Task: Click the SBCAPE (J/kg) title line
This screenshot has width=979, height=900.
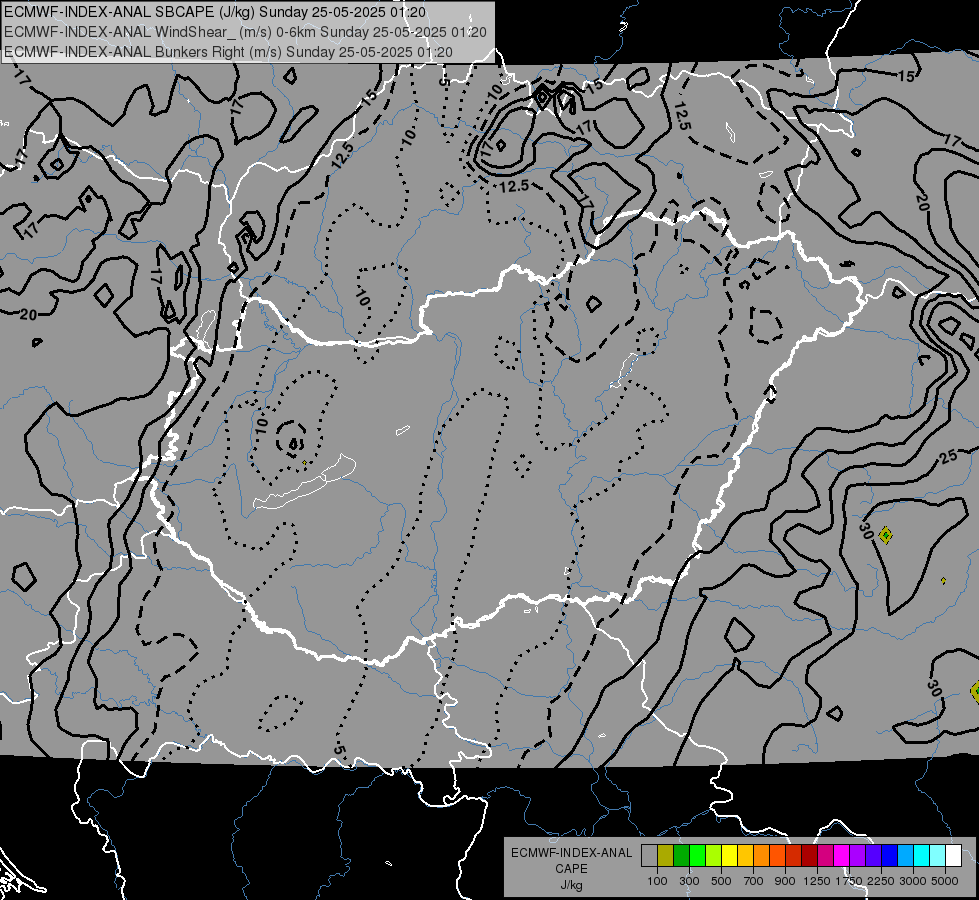Action: [215, 12]
